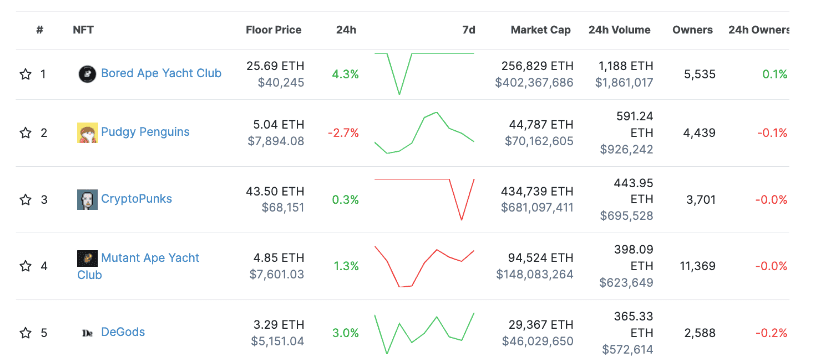Open the DeGods collection link
This screenshot has height=363, width=818.
point(123,332)
